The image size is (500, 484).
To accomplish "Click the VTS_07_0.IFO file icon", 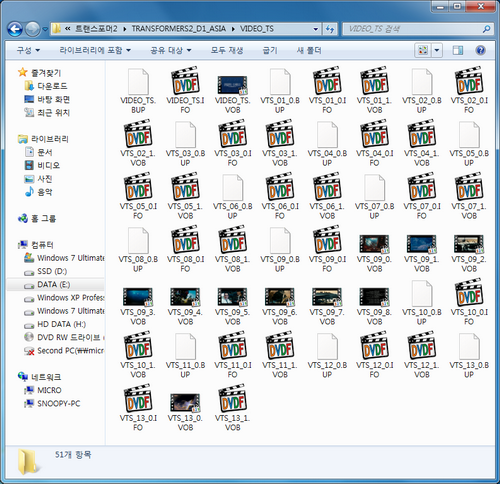I will (x=422, y=187).
